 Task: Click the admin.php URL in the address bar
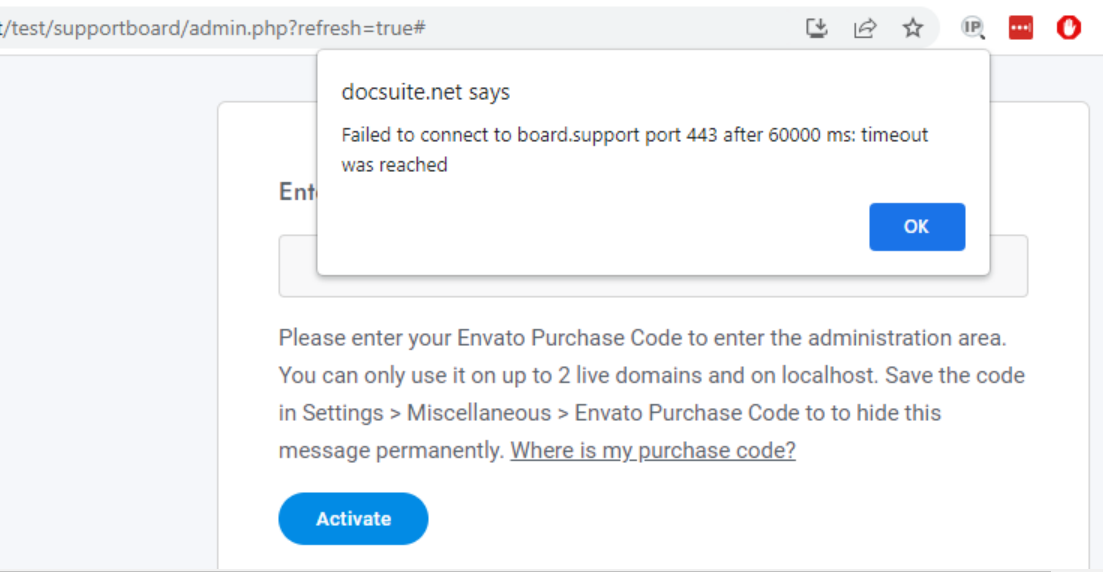[x=213, y=28]
